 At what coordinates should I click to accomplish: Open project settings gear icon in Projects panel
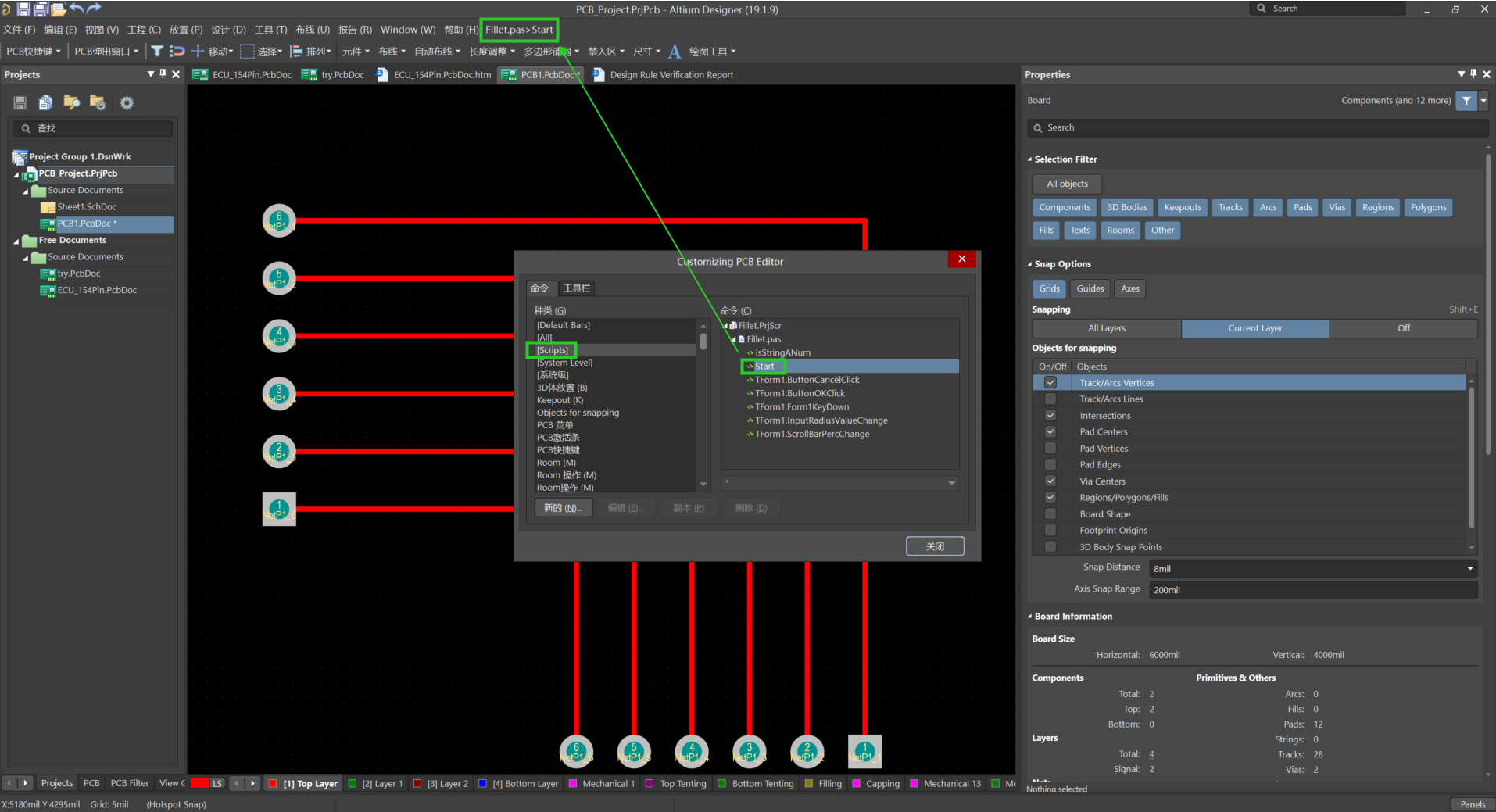point(127,102)
